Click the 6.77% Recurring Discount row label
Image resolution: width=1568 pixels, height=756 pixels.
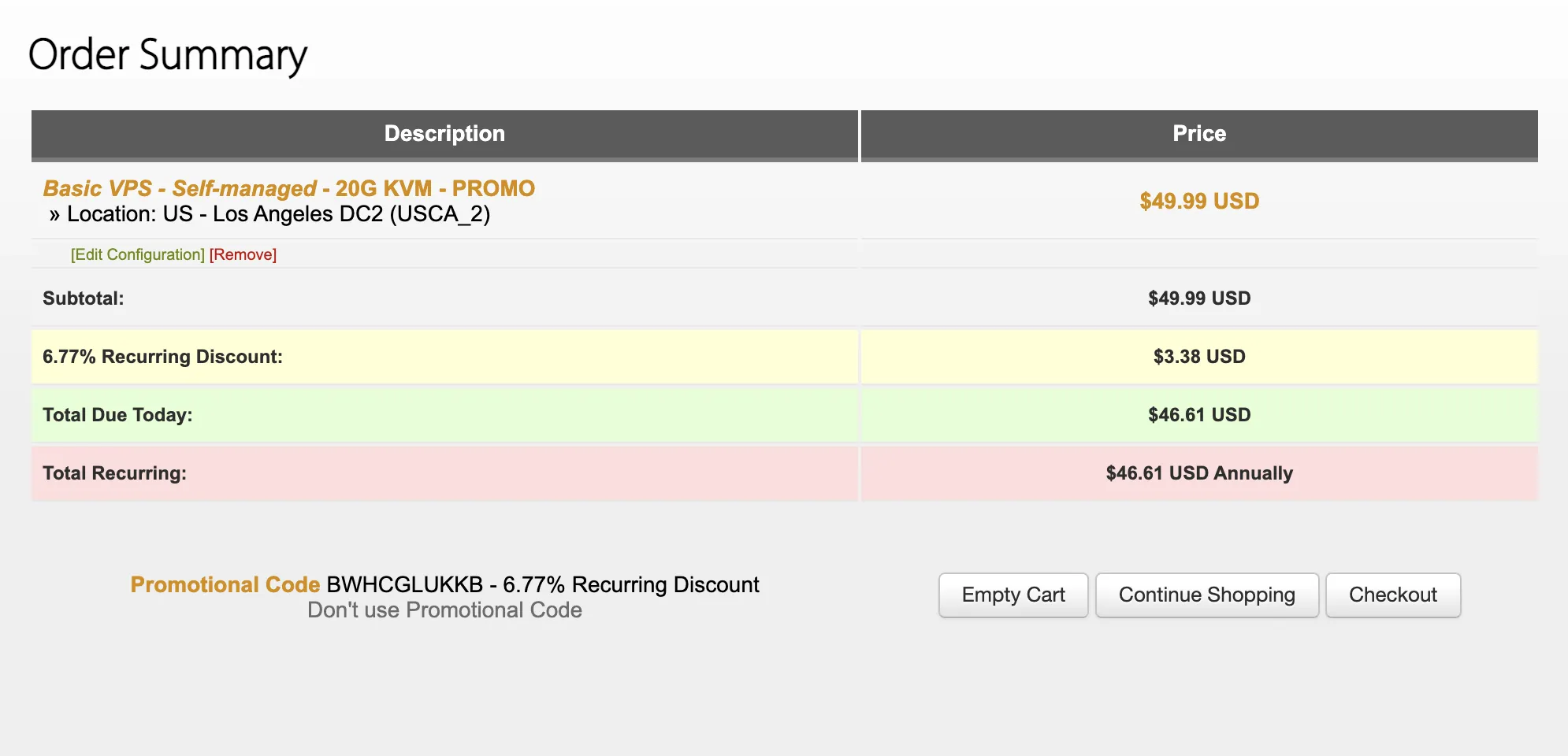tap(162, 357)
